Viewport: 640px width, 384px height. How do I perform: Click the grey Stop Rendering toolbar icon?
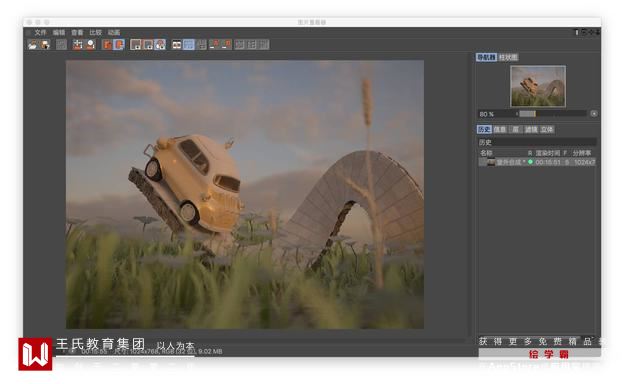(61, 44)
